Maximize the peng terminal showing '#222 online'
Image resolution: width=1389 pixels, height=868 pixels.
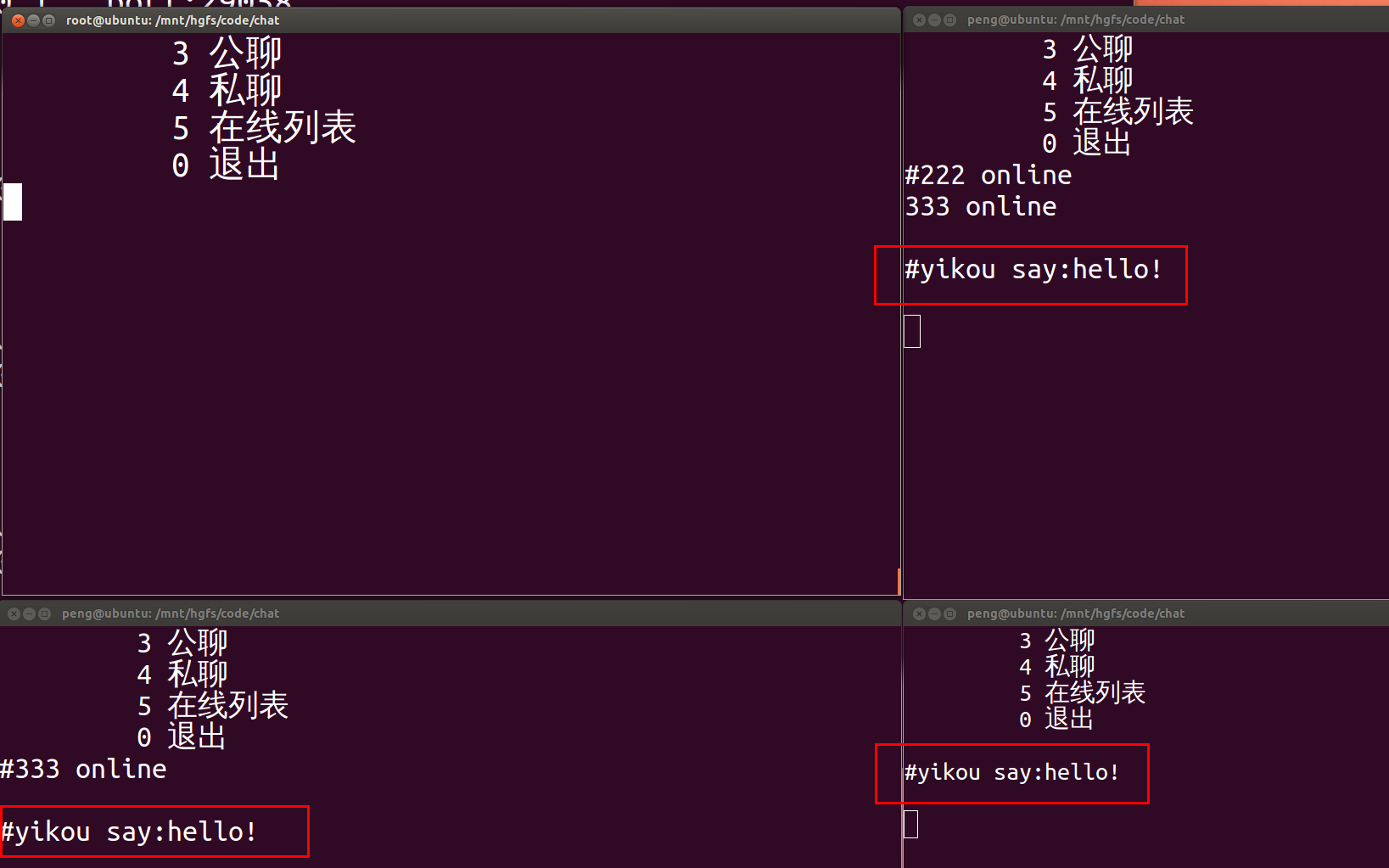(949, 20)
